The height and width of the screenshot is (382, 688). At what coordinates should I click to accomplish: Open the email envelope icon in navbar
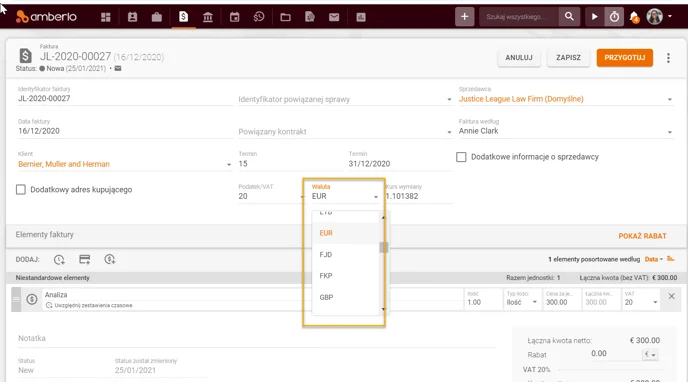[x=334, y=17]
